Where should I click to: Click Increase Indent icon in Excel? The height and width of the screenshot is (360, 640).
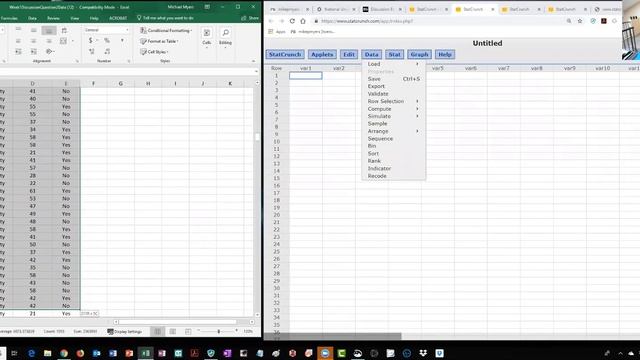pos(33,51)
